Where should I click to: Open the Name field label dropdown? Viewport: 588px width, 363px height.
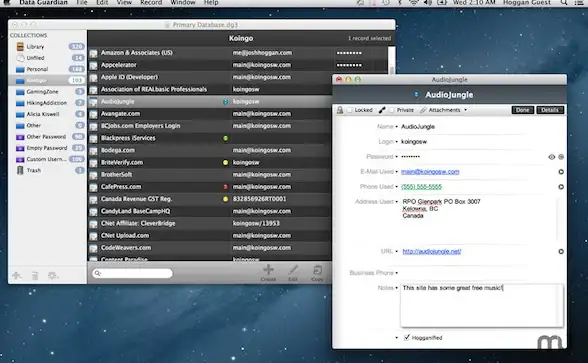(396, 127)
